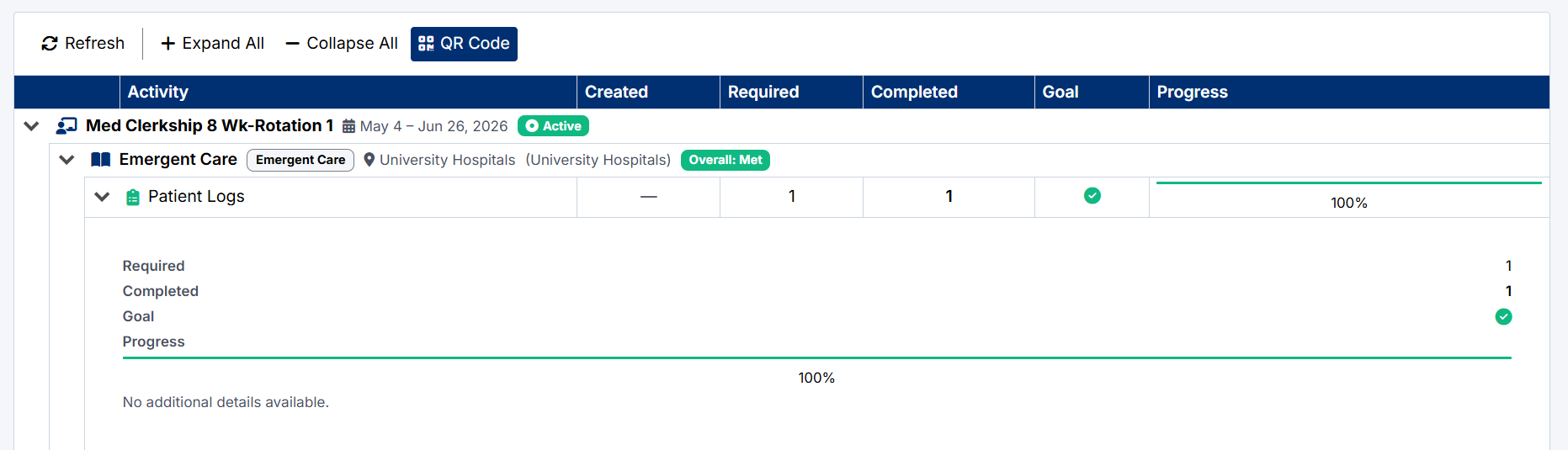Click the calendar icon before May 4 dates

348,127
